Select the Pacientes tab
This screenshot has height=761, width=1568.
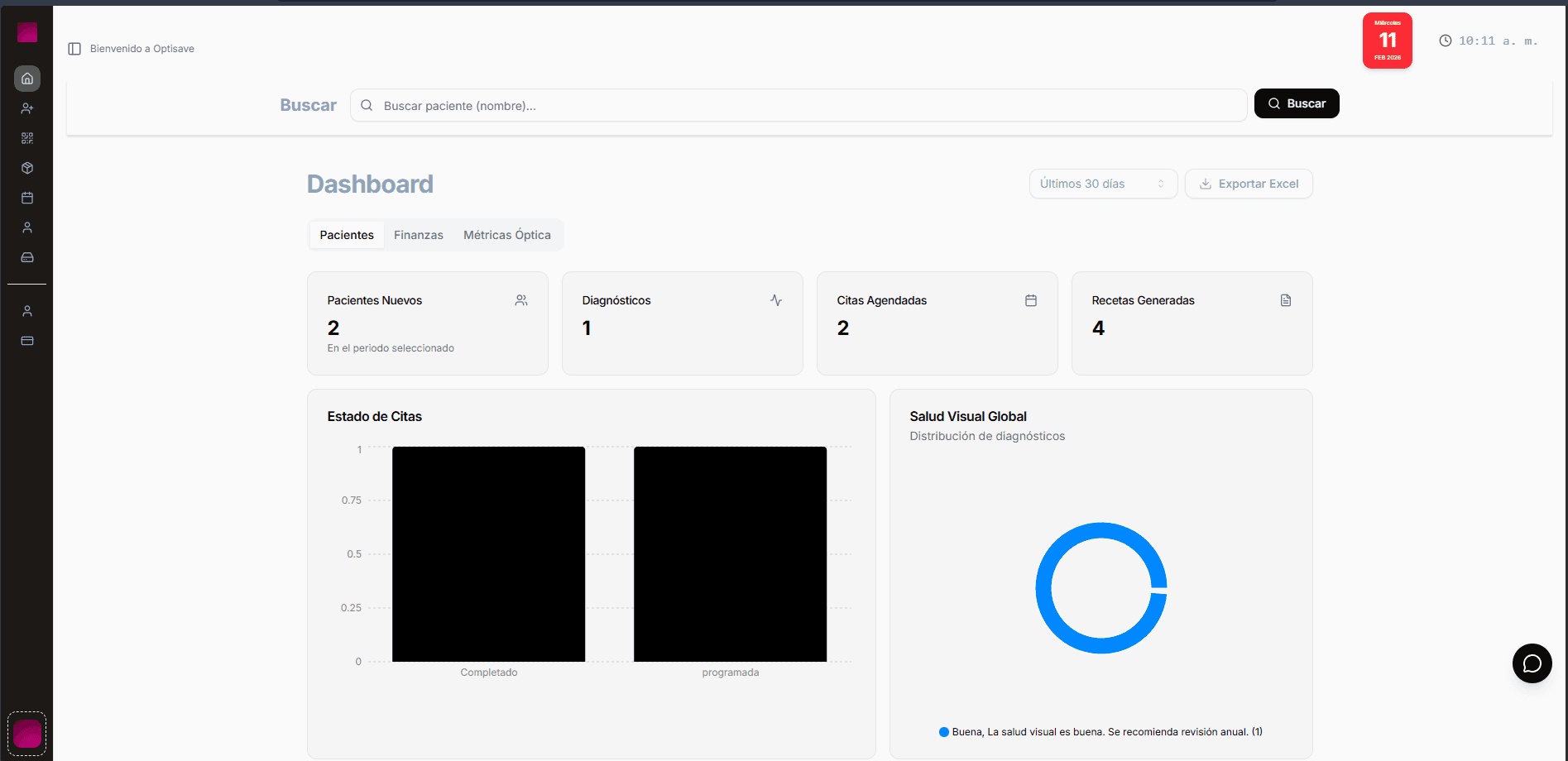click(347, 235)
